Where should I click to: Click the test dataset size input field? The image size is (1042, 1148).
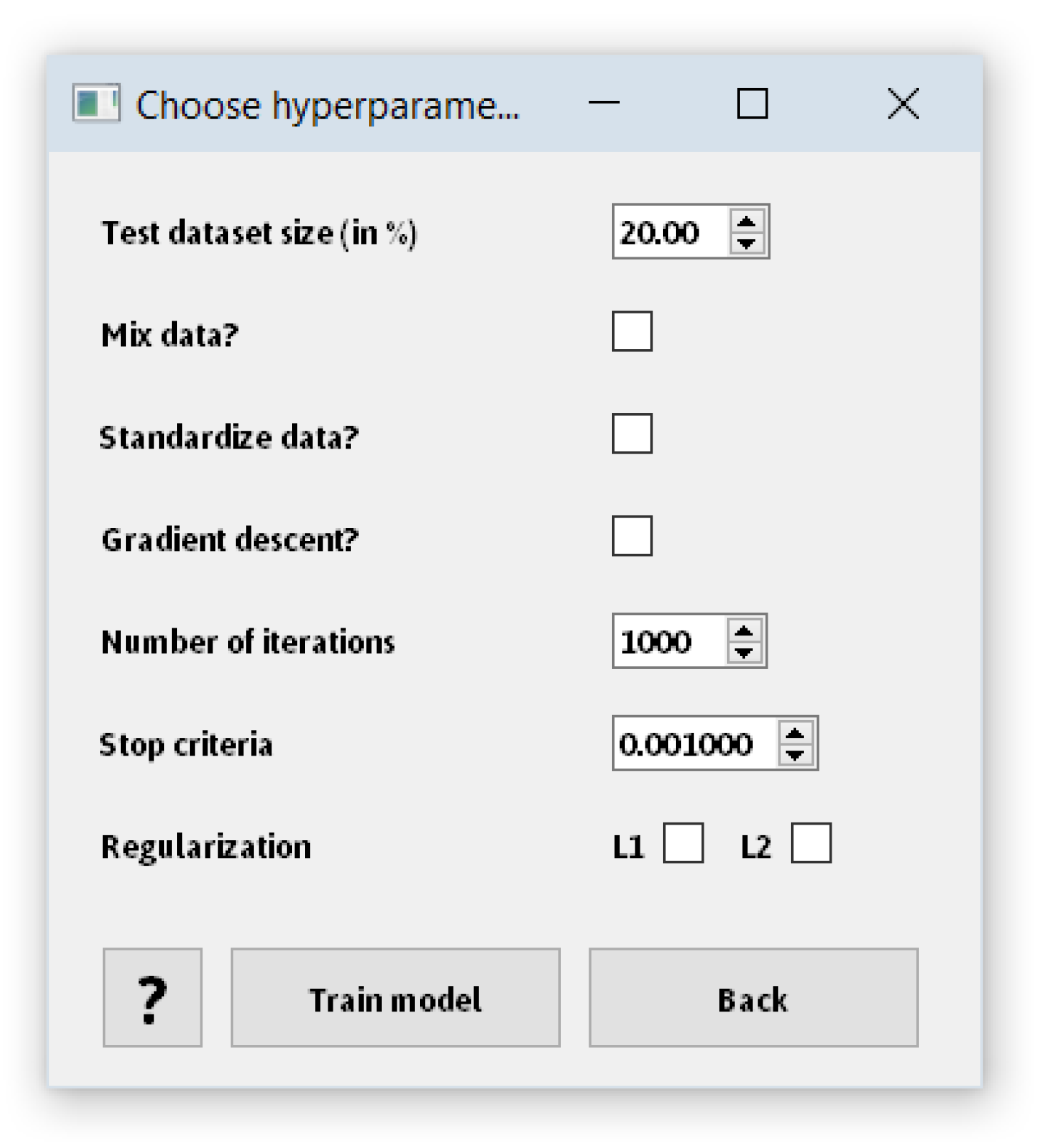click(x=670, y=232)
